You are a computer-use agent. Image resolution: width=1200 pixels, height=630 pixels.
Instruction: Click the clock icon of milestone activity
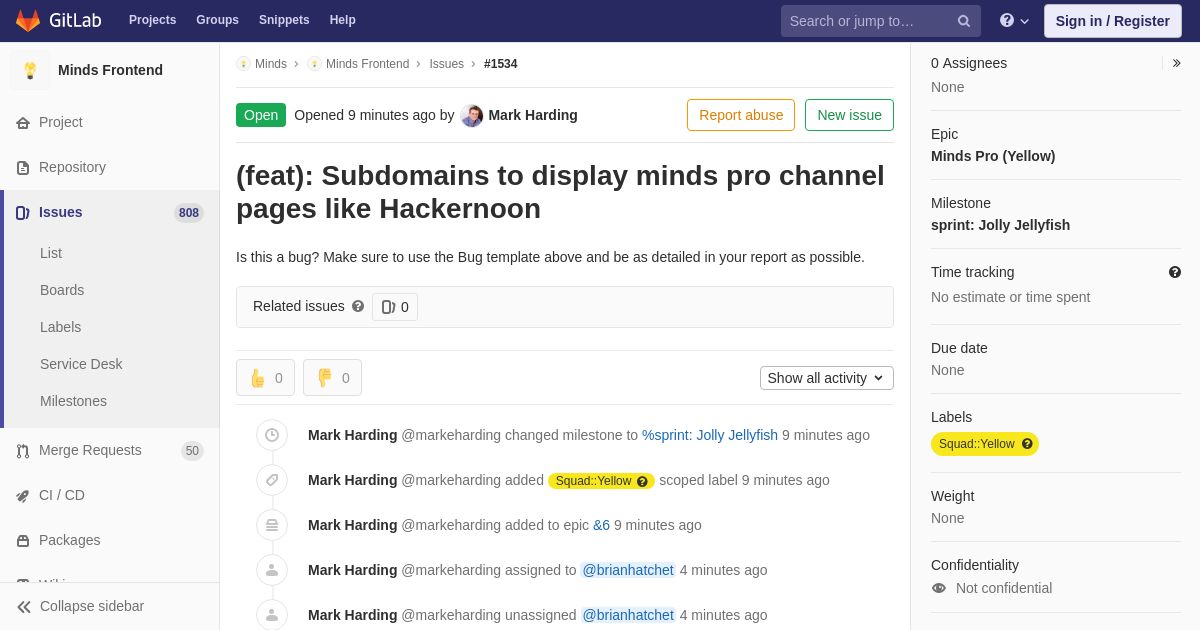272,435
